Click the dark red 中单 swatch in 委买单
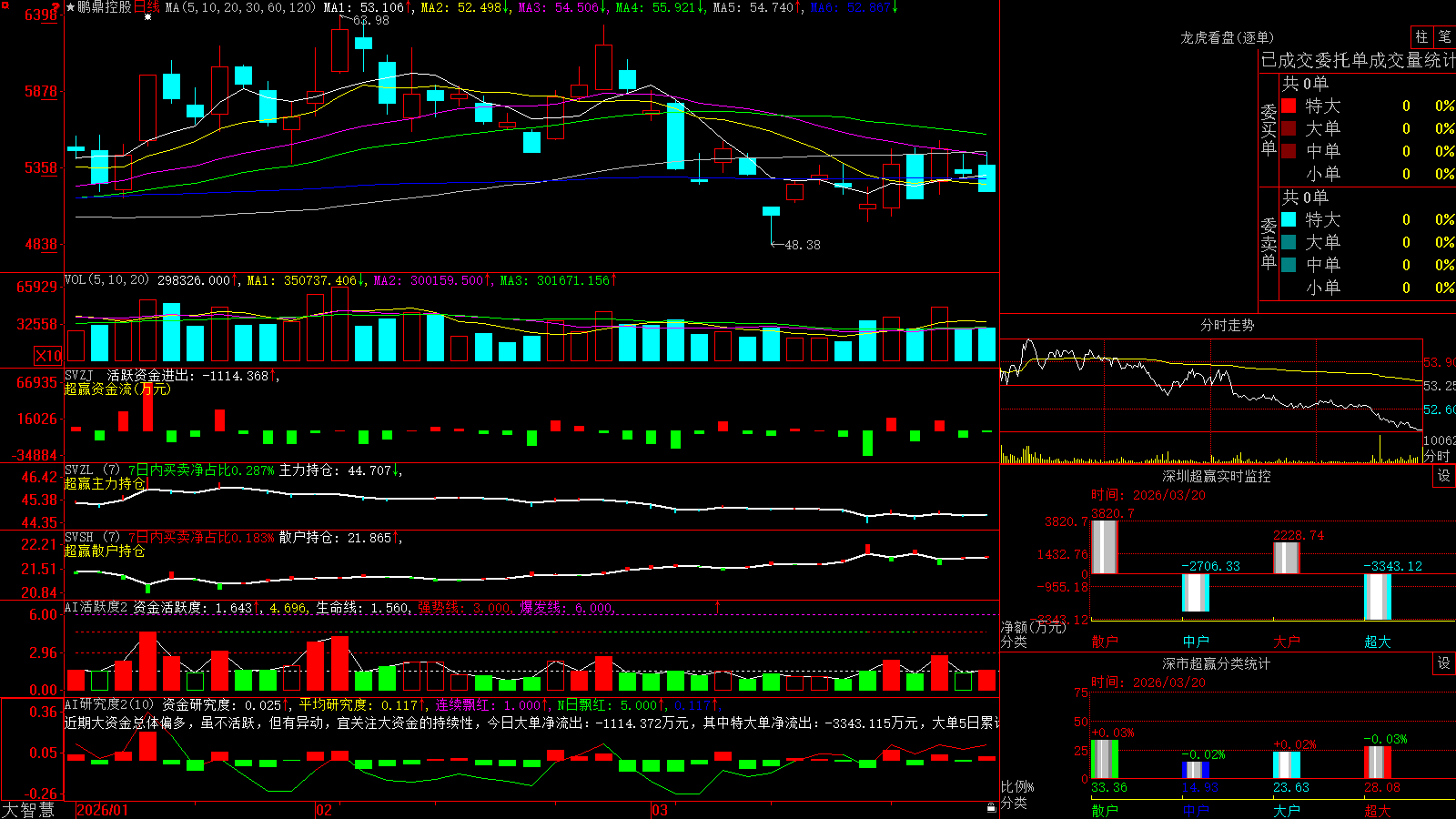The image size is (1456, 819). [1289, 151]
